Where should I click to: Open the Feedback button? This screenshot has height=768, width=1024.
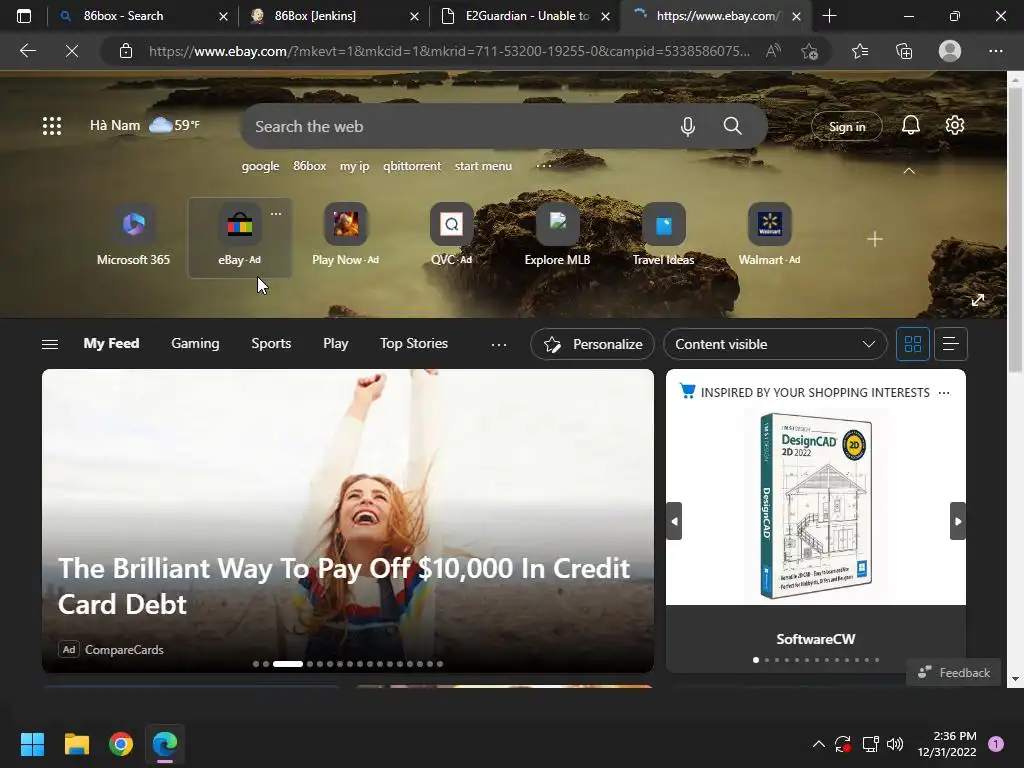pos(953,673)
